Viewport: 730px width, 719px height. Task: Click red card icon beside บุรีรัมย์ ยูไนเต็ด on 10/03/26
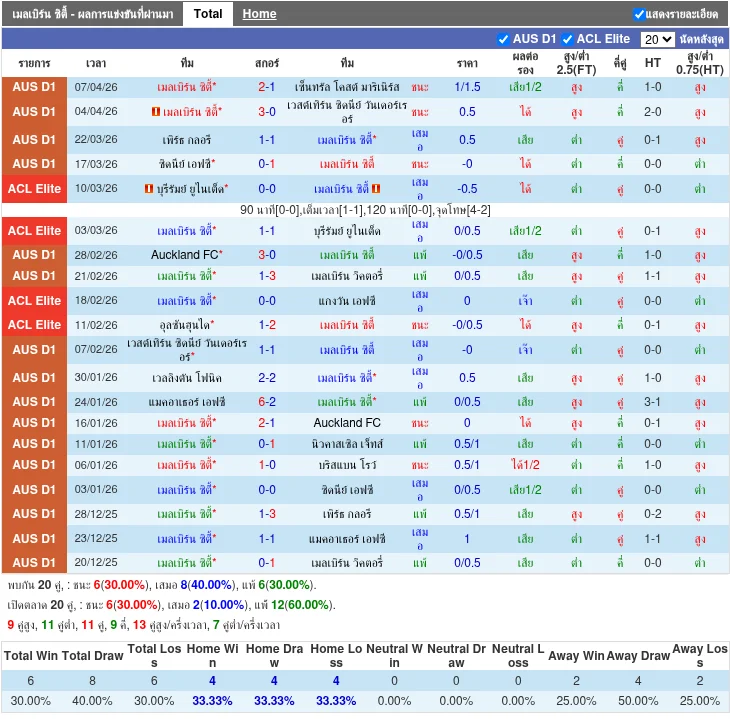(x=149, y=188)
